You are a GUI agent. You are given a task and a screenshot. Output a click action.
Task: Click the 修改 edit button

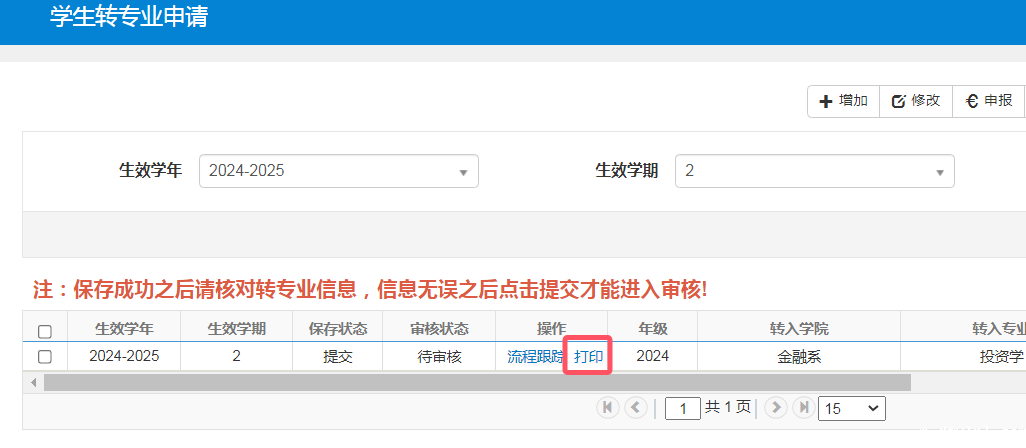click(915, 101)
